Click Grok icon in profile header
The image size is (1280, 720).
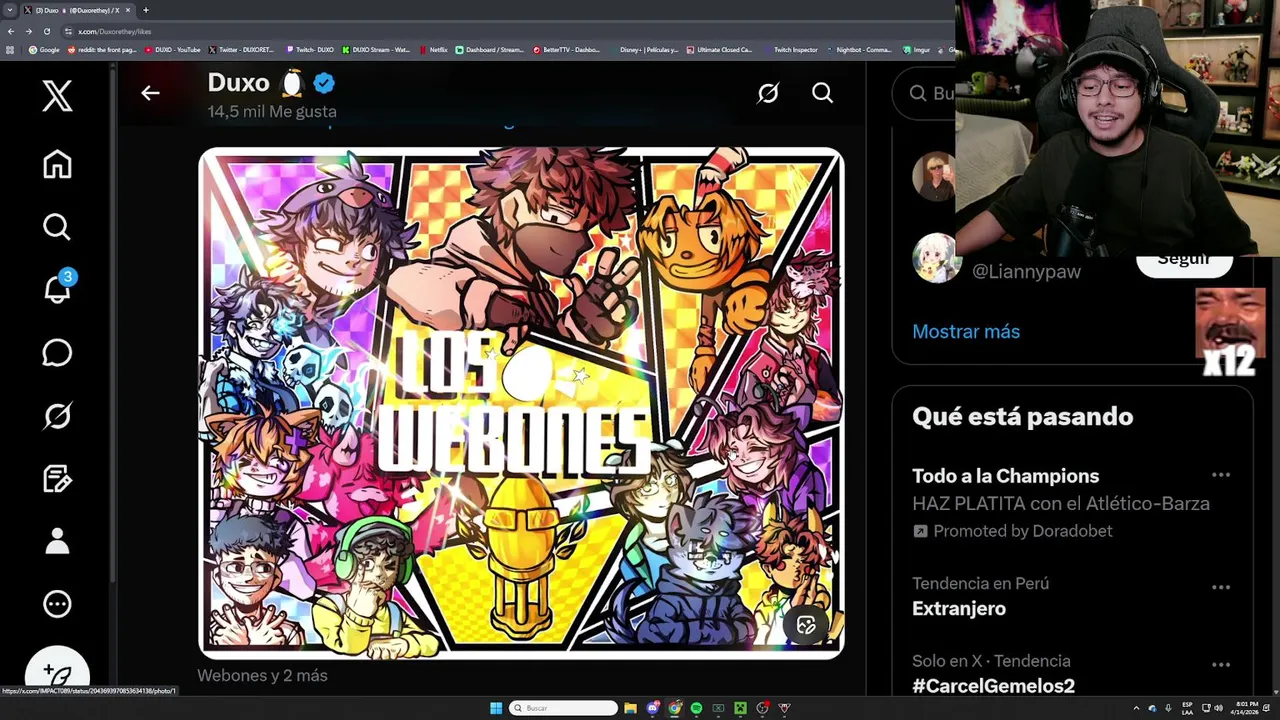768,93
